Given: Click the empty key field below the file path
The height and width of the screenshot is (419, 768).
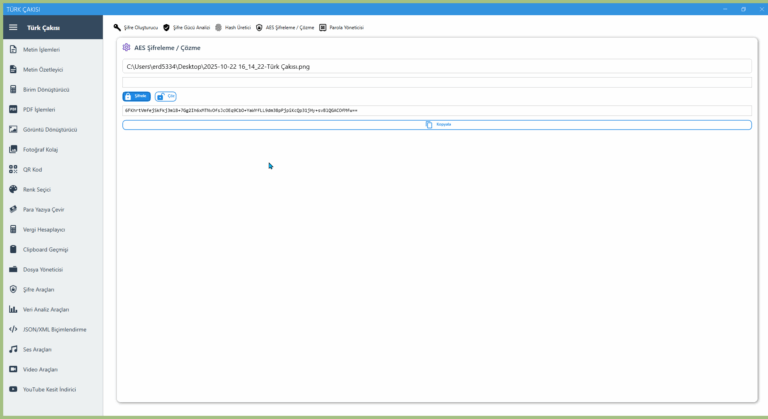Looking at the screenshot, I should [437, 82].
